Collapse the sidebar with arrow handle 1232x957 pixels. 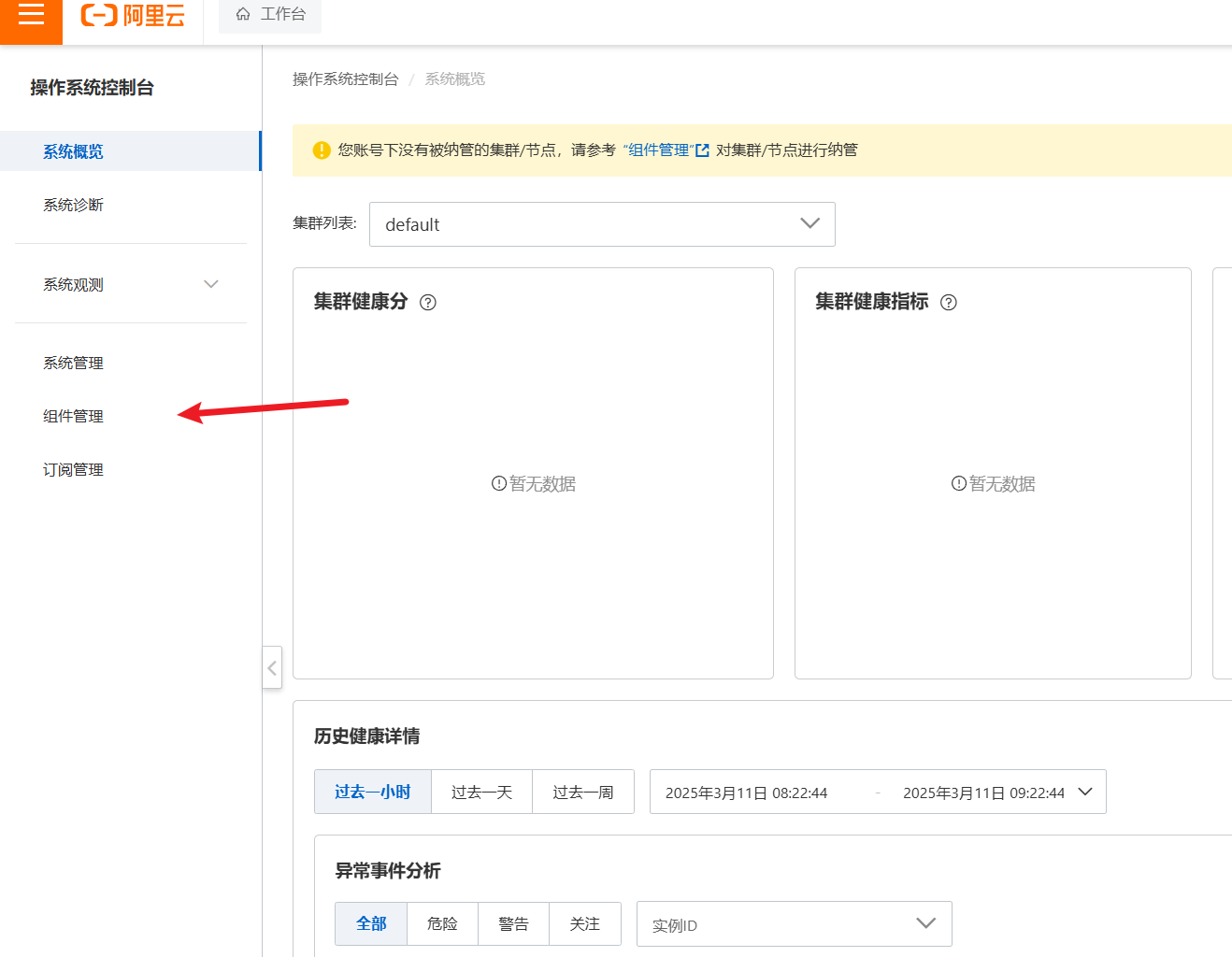[272, 667]
